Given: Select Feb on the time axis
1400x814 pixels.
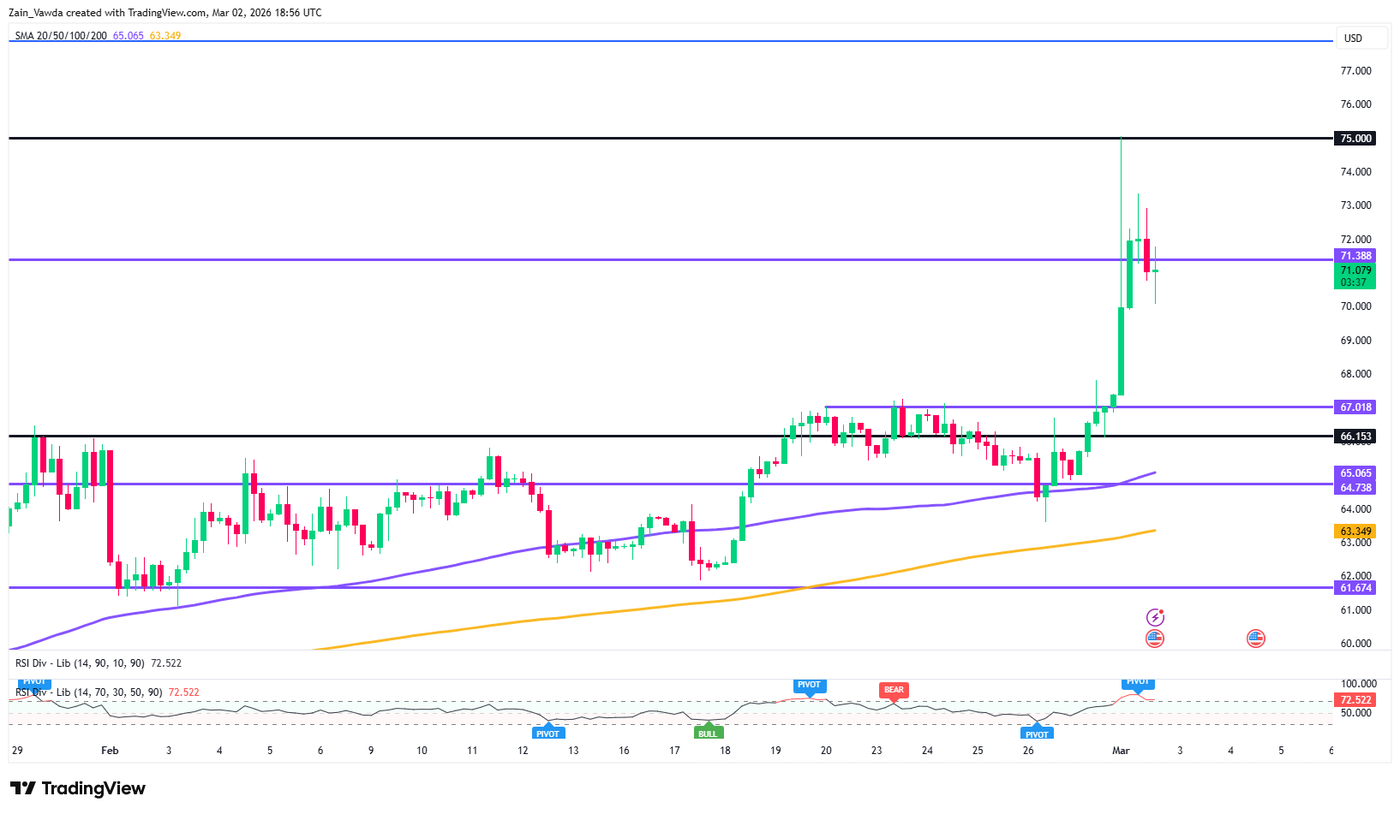Looking at the screenshot, I should (x=108, y=750).
